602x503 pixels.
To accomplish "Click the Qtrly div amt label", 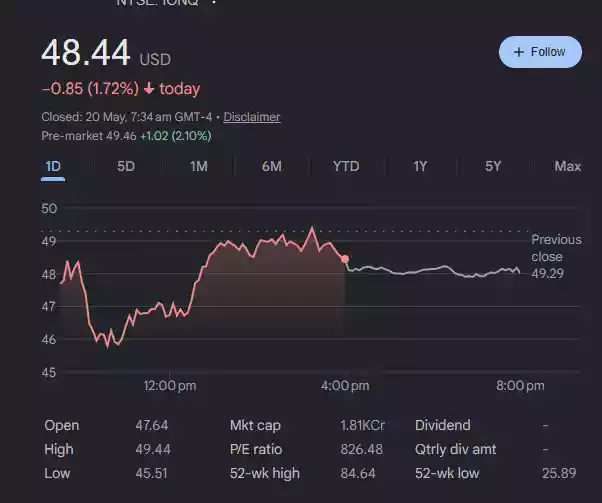I will click(x=455, y=449).
